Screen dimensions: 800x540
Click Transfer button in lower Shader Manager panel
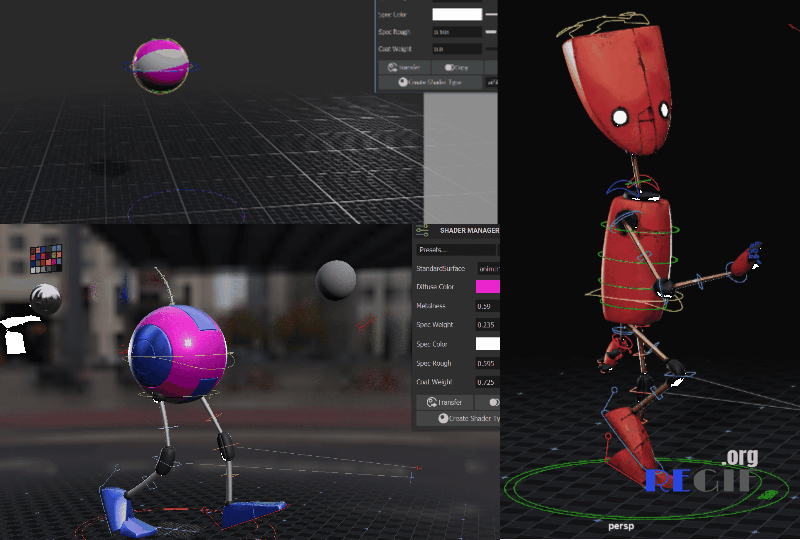click(444, 402)
